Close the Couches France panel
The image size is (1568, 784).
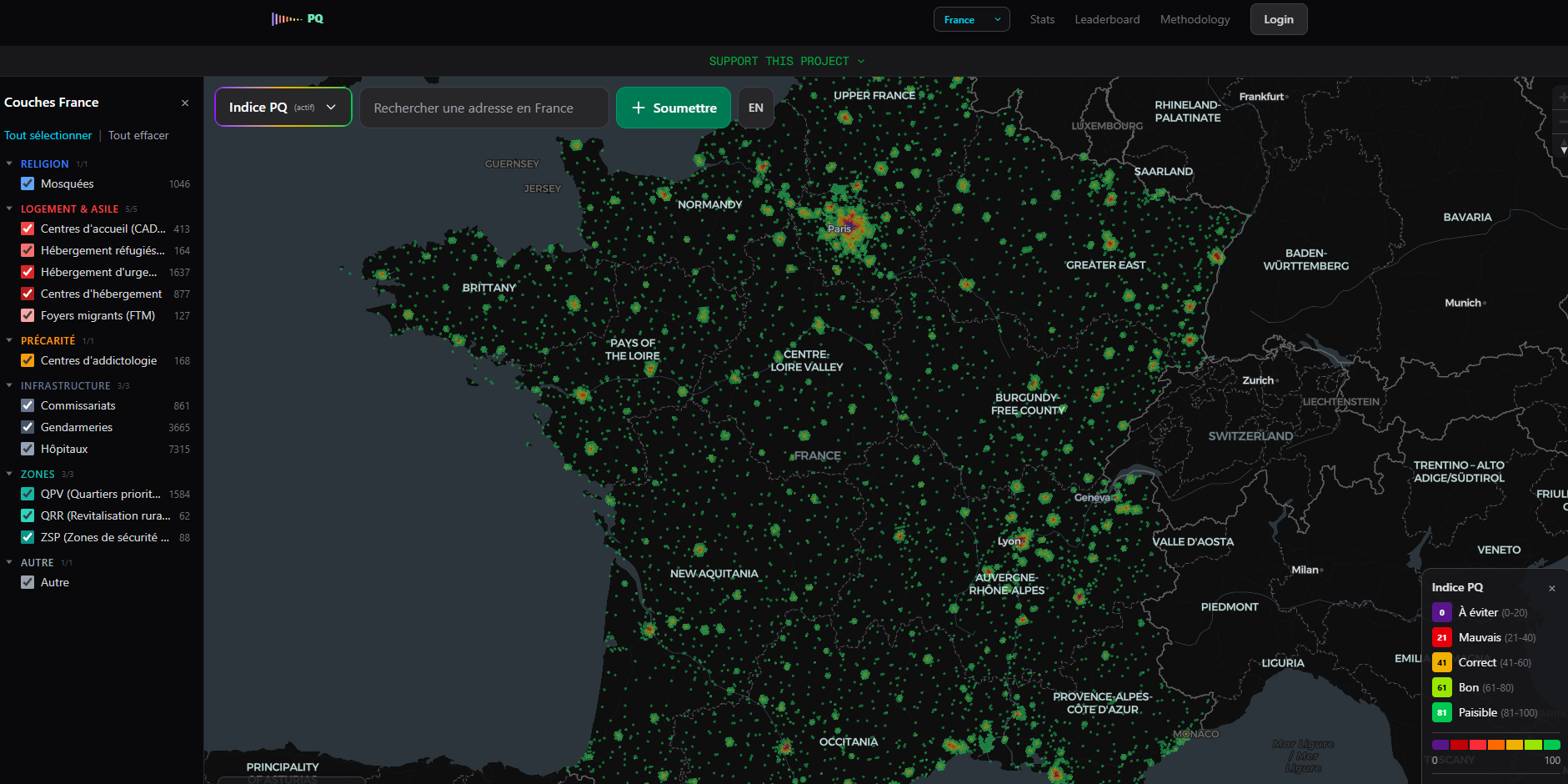pyautogui.click(x=185, y=103)
